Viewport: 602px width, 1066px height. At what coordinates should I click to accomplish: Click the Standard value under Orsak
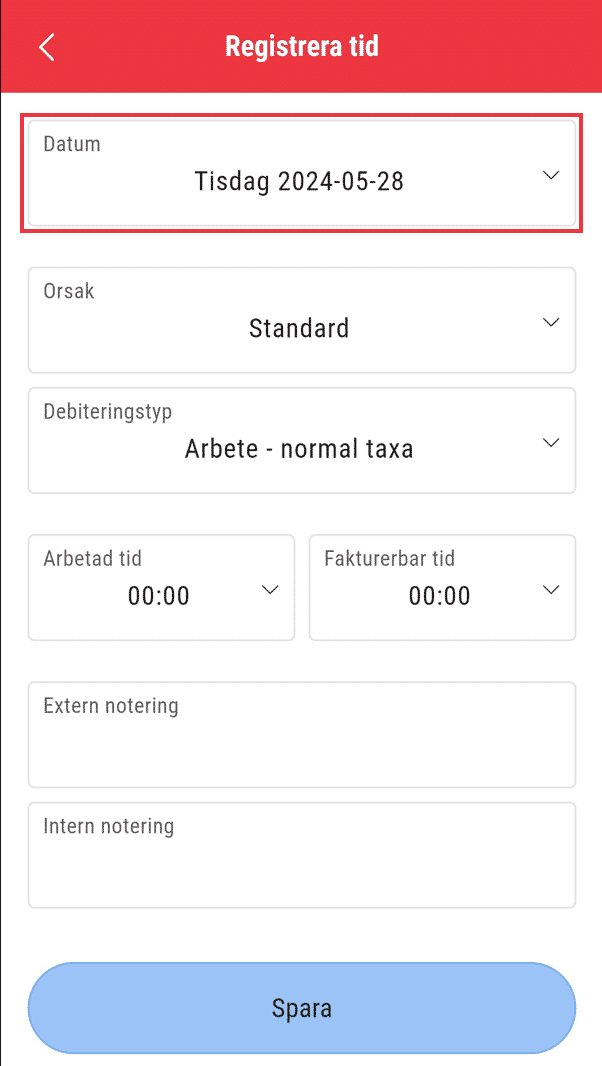299,328
